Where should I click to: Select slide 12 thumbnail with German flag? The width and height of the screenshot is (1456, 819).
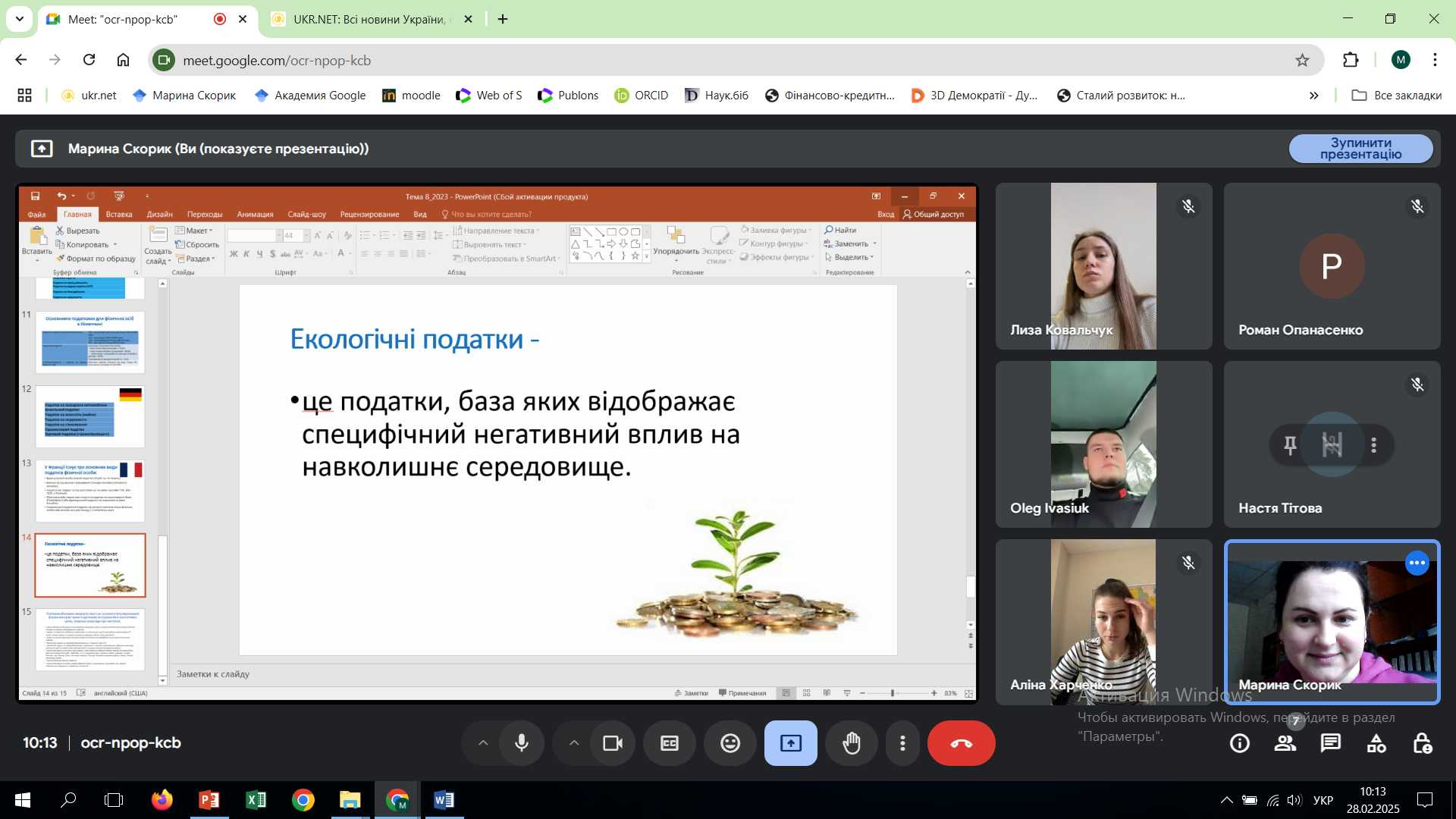(89, 416)
